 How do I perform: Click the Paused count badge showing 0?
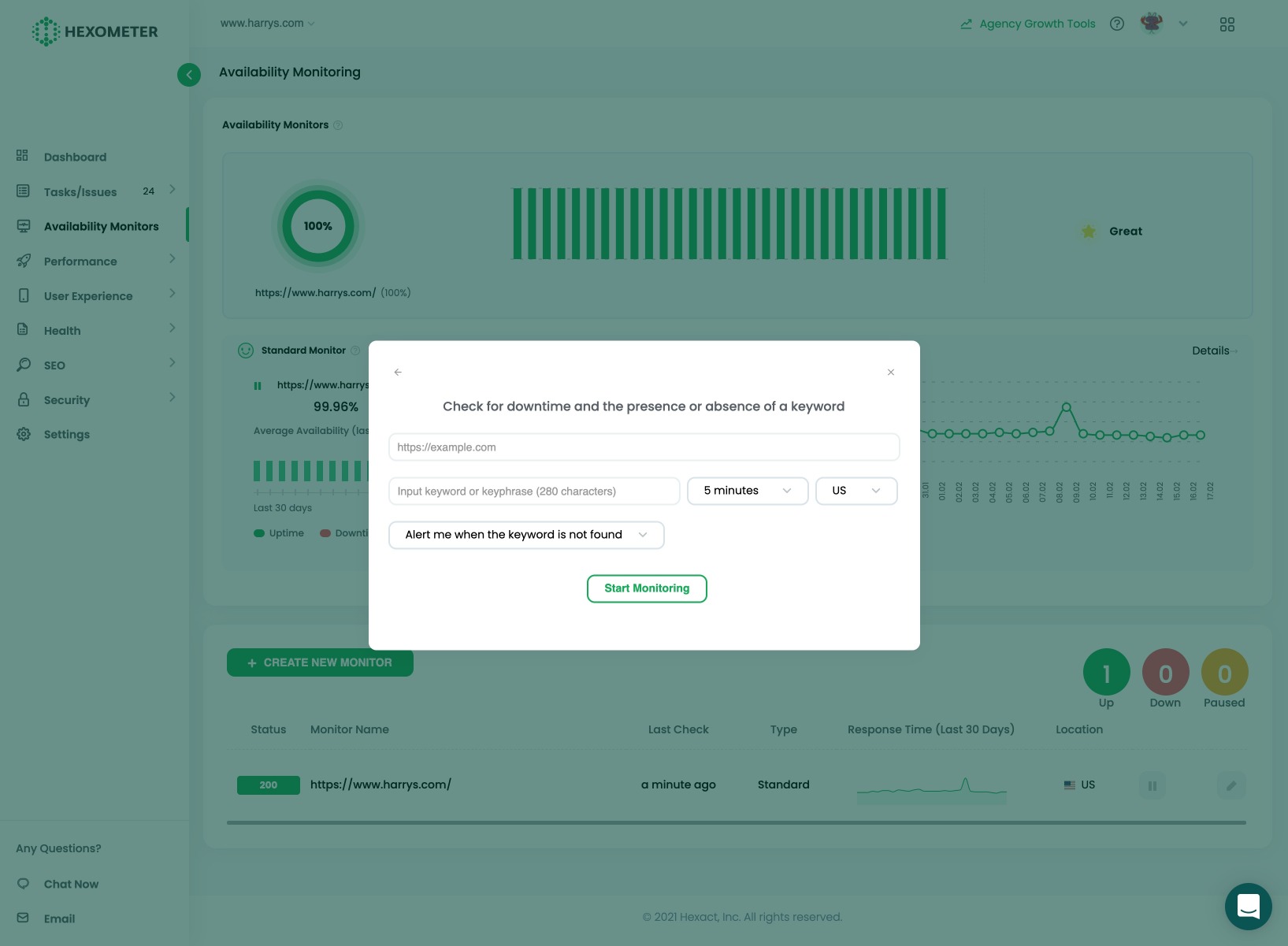click(x=1225, y=672)
